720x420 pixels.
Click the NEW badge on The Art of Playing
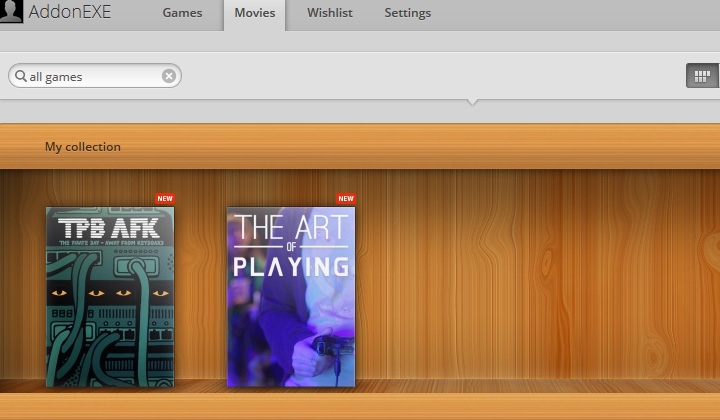tap(346, 198)
